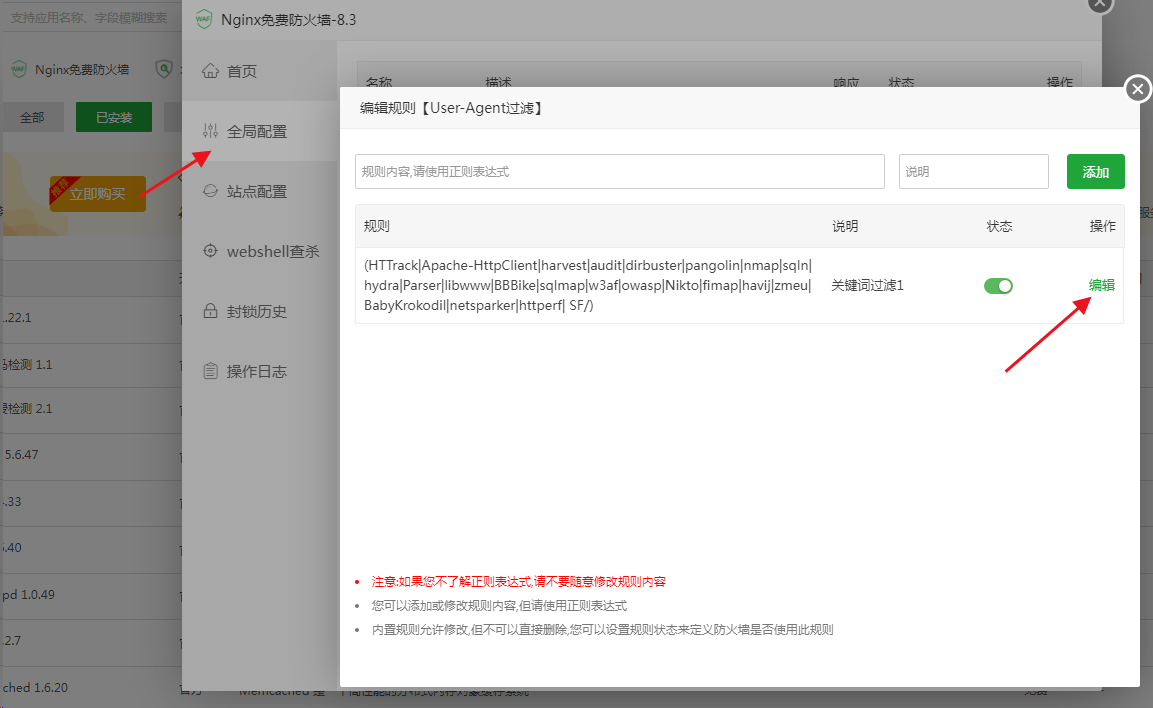
Task: Toggle the 关键词过滤1 rule status switch
Action: click(998, 286)
